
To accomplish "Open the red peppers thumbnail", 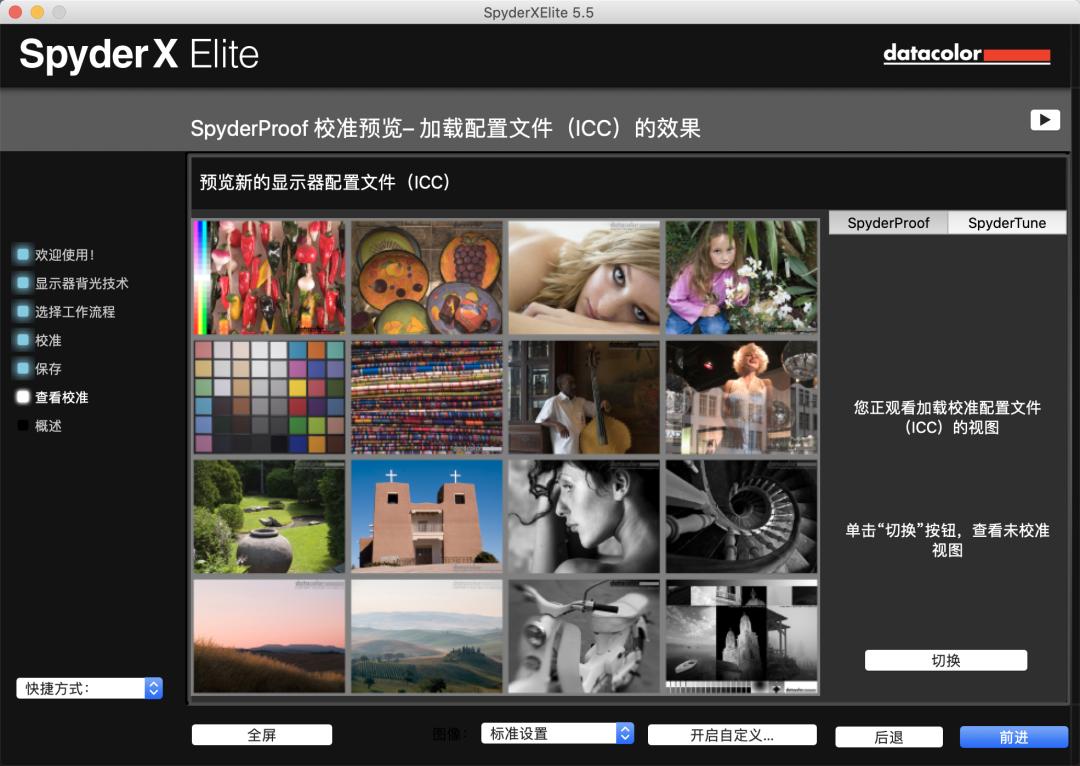I will (269, 277).
